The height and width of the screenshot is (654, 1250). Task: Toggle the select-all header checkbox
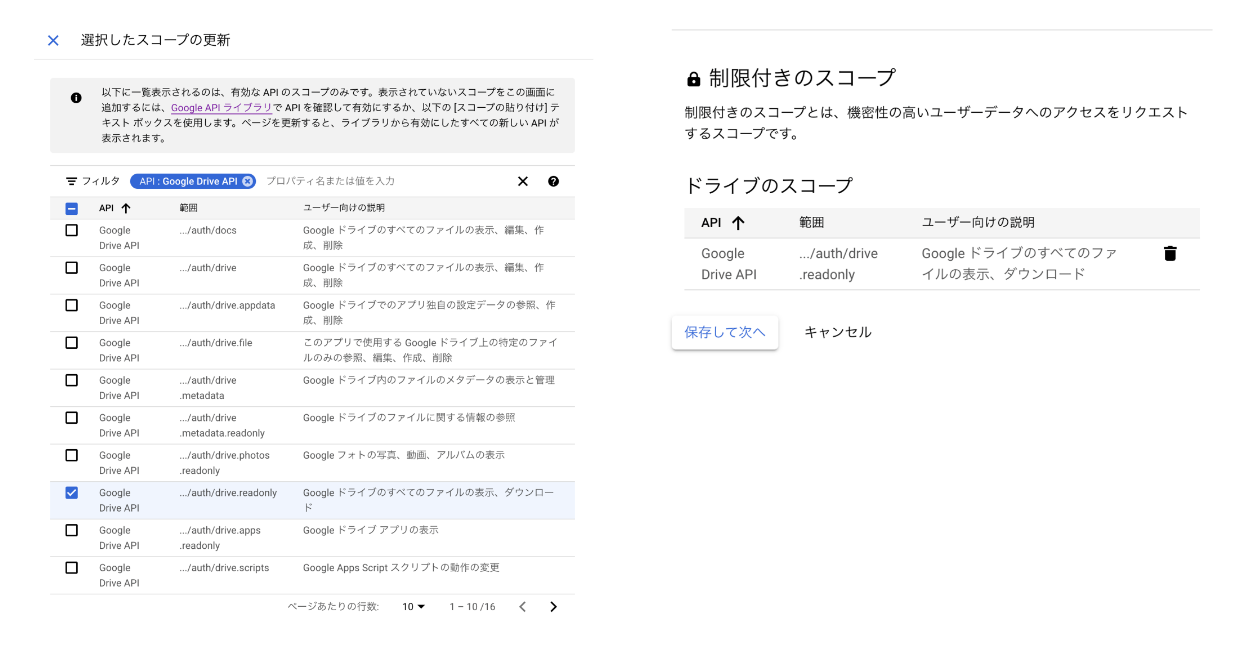pos(71,208)
